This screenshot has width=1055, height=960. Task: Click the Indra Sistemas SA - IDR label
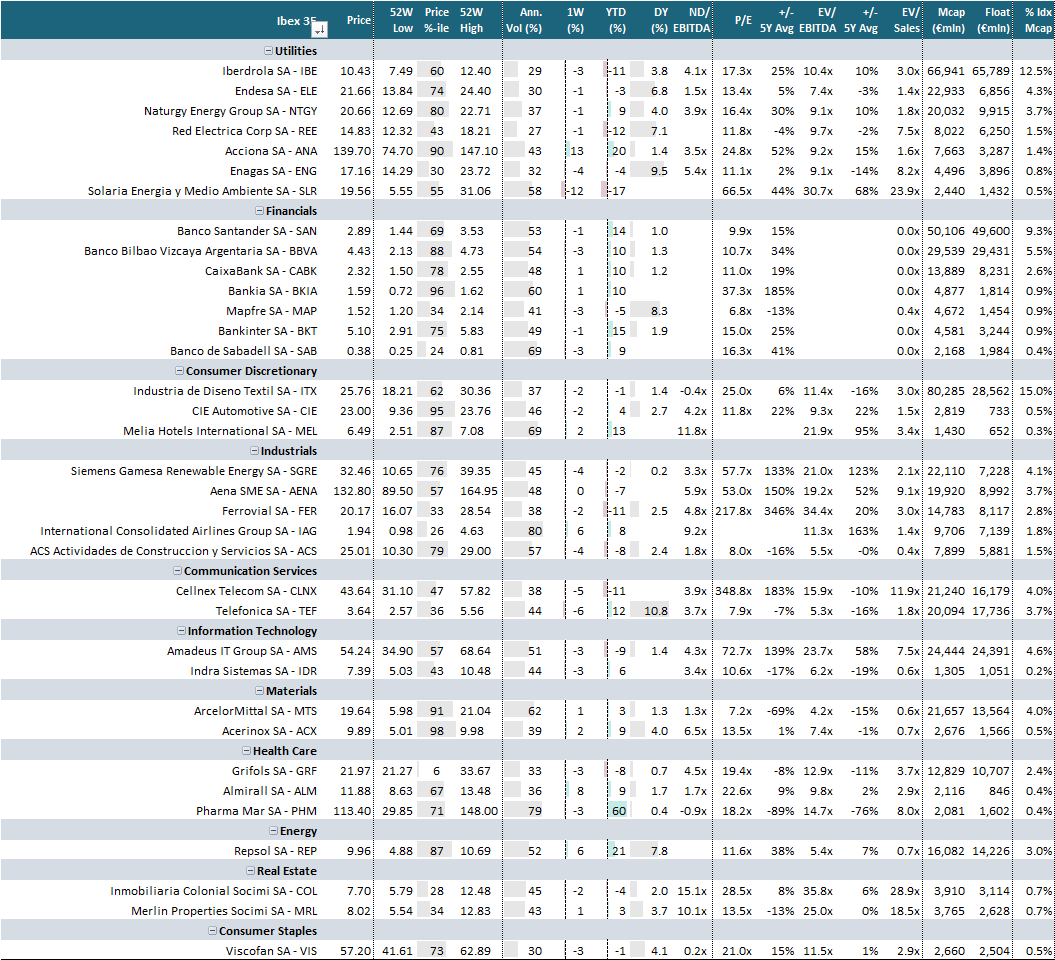point(254,671)
